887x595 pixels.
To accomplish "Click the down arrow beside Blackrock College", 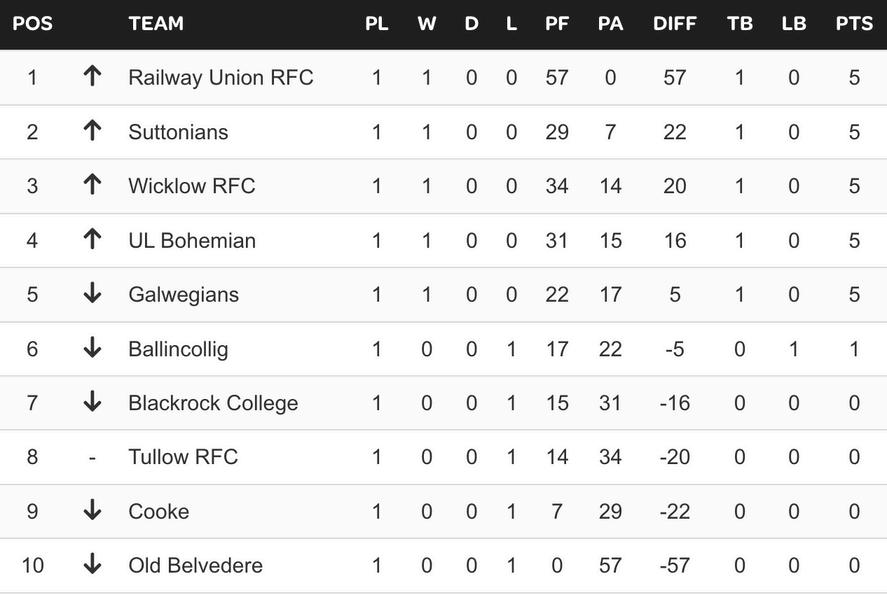I will (92, 402).
